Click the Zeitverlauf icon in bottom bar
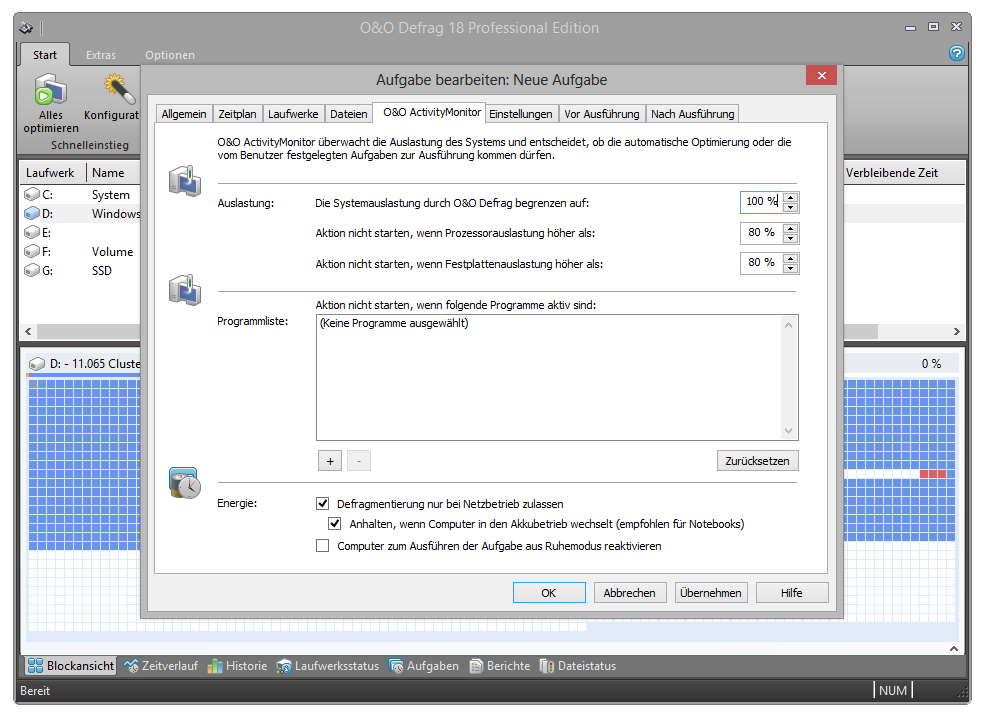Screen dimensions: 985x720 pos(131,666)
